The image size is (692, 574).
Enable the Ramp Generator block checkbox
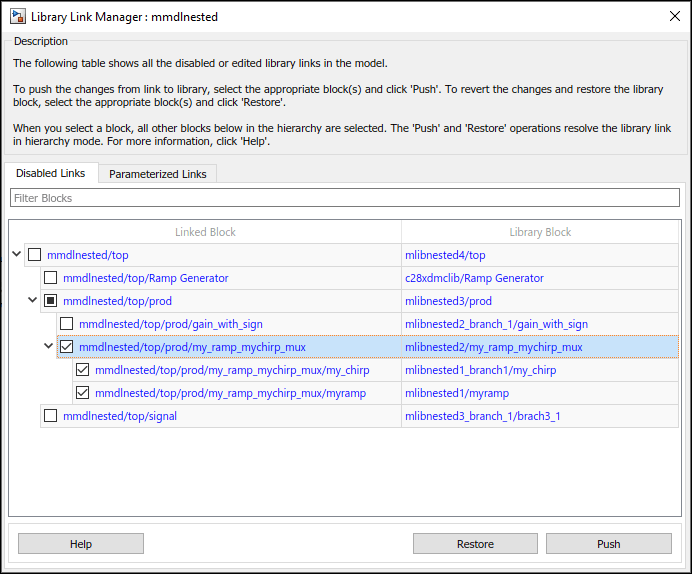pos(50,278)
